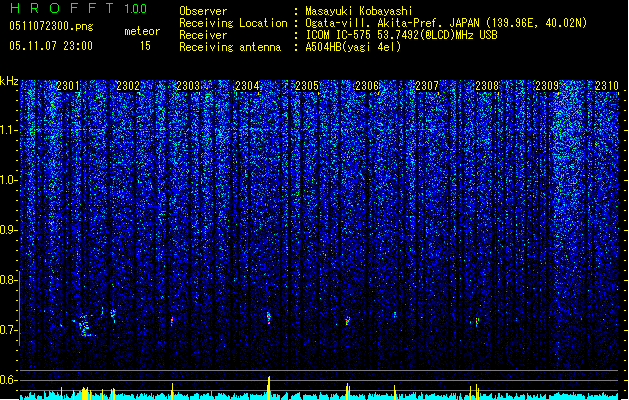Click the meteor label
Viewport: 629px width, 400px height.
(142, 31)
